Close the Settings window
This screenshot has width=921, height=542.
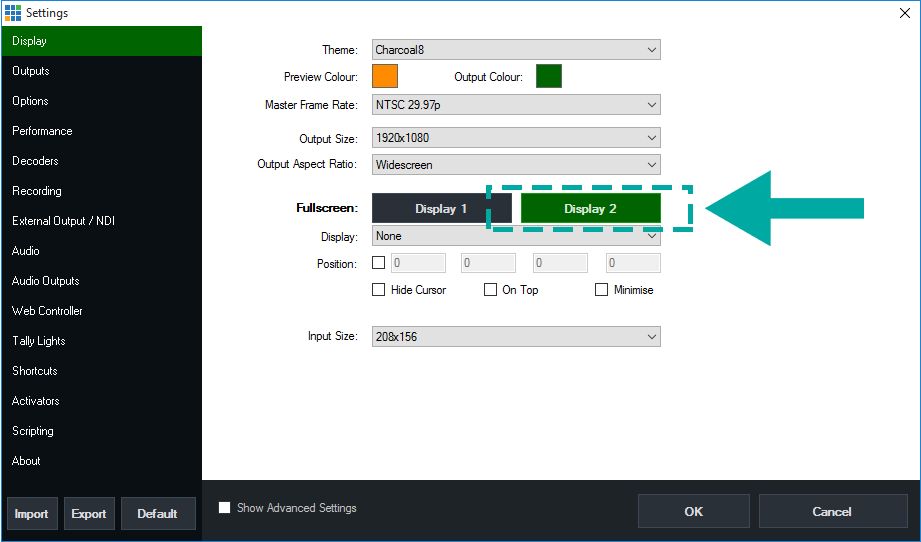(905, 12)
